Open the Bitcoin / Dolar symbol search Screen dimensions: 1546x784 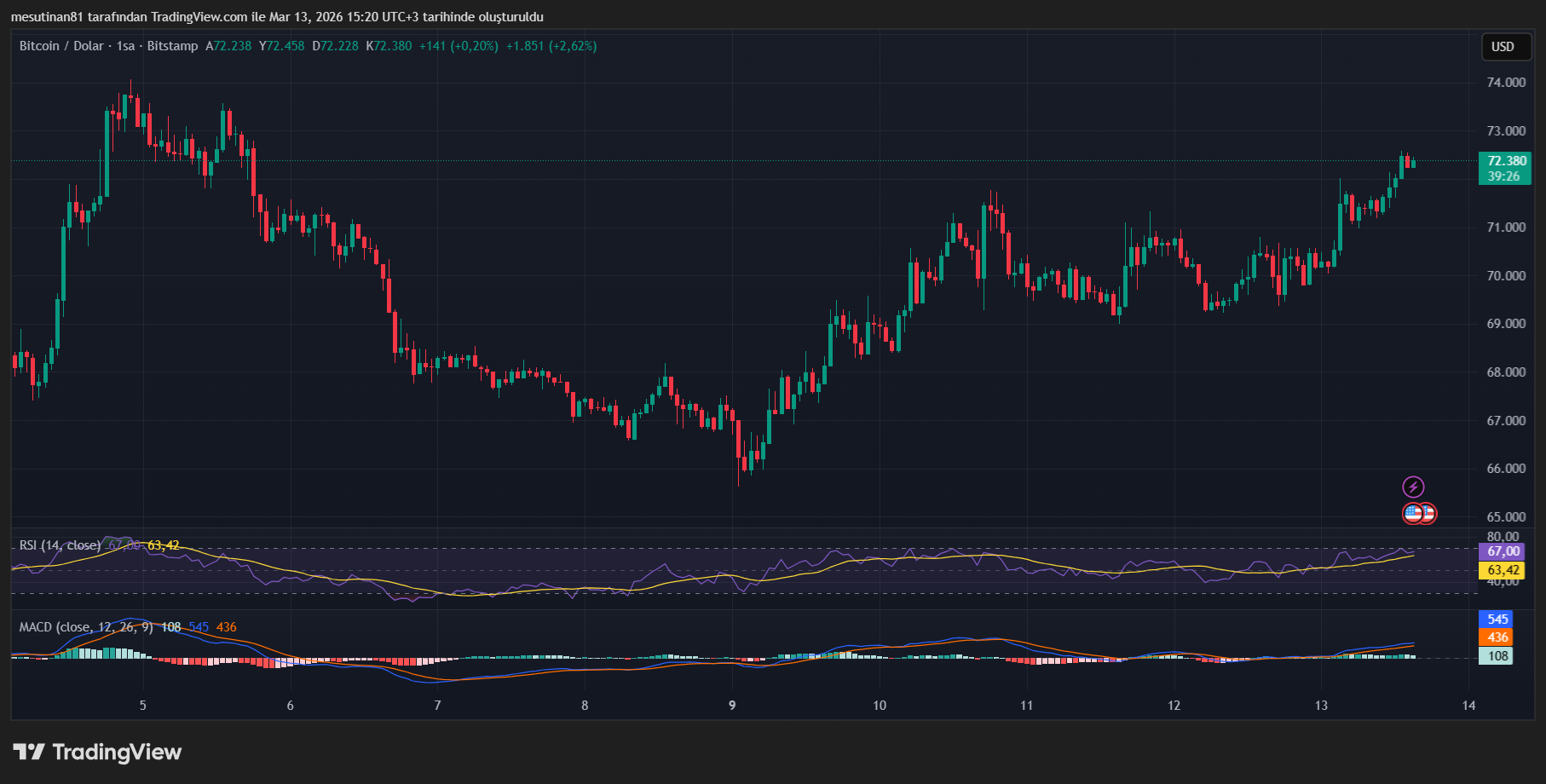[60, 47]
